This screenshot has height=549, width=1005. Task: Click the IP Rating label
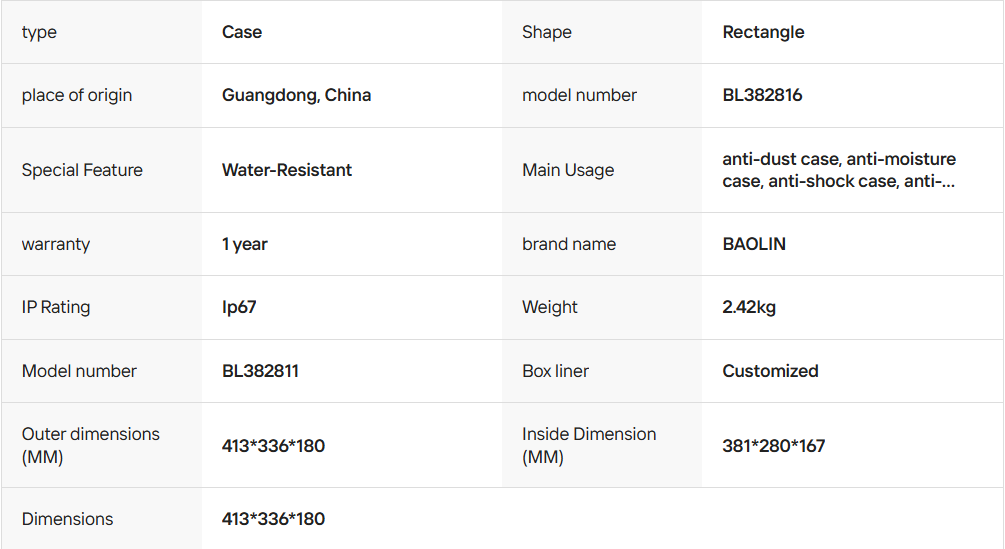click(x=56, y=307)
